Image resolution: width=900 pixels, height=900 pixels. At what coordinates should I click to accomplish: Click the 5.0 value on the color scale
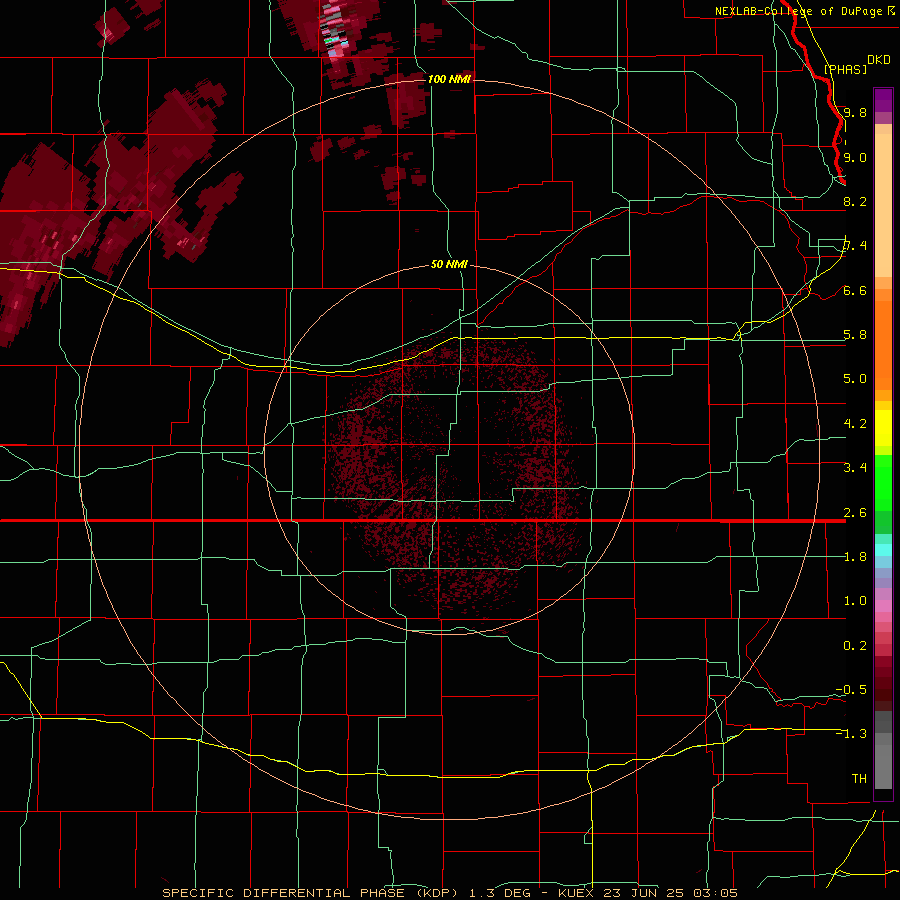point(855,379)
